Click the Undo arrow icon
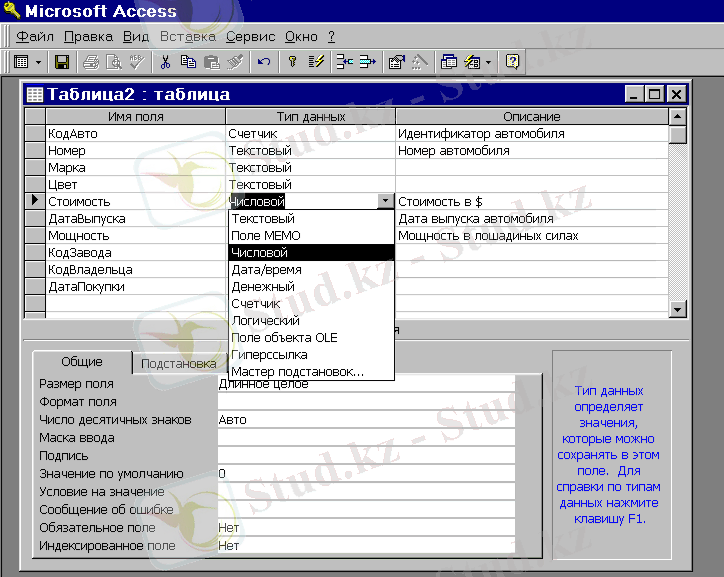 click(x=264, y=62)
